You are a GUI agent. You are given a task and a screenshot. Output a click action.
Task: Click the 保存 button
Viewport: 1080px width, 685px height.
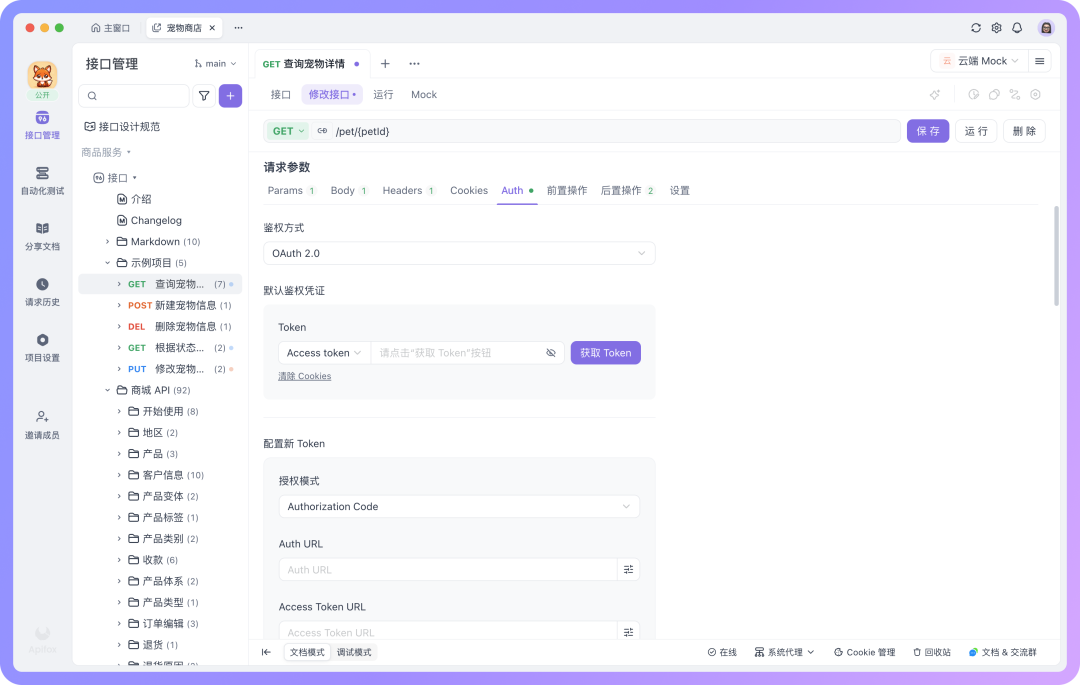(x=928, y=131)
